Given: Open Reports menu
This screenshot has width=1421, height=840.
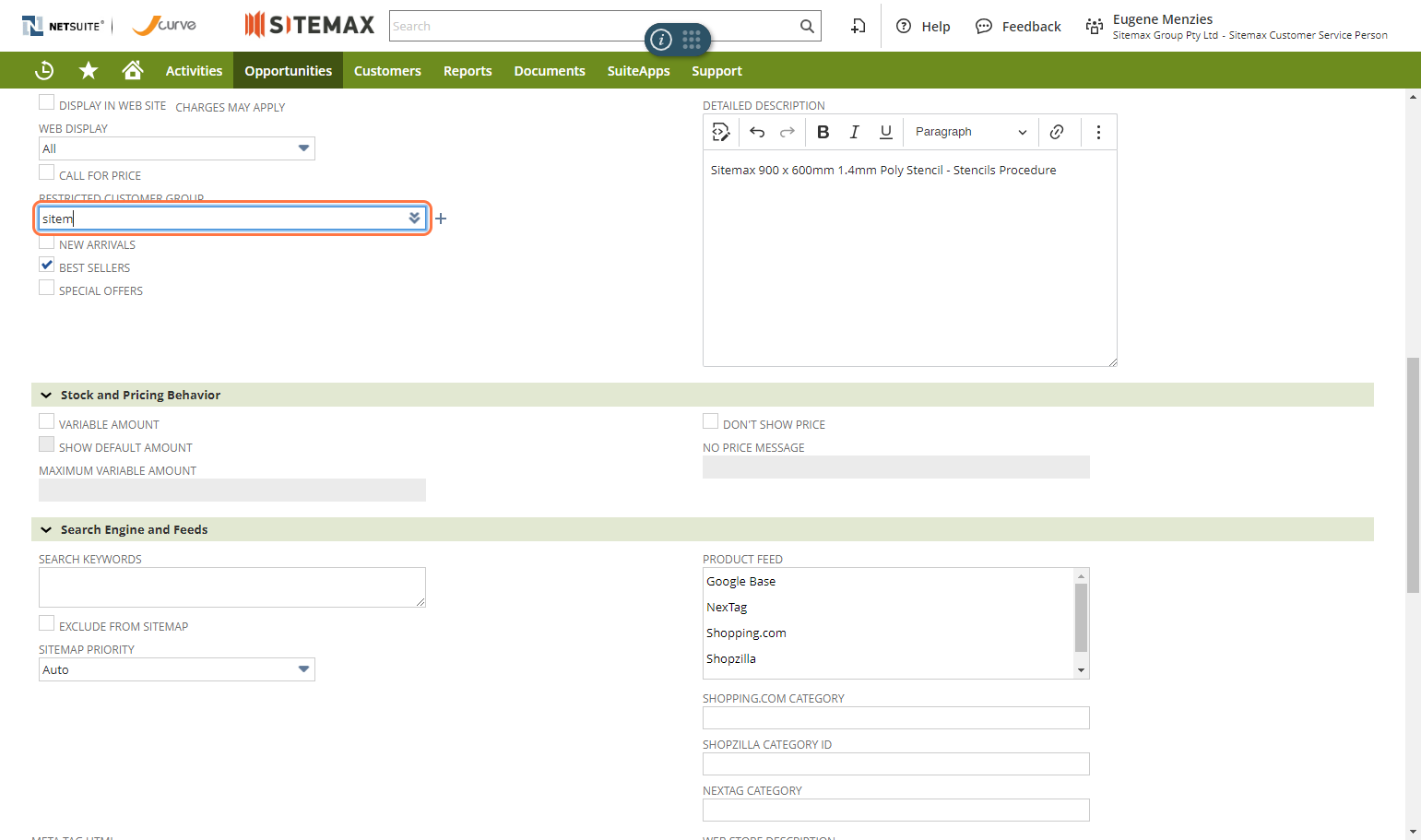Looking at the screenshot, I should click(x=468, y=70).
